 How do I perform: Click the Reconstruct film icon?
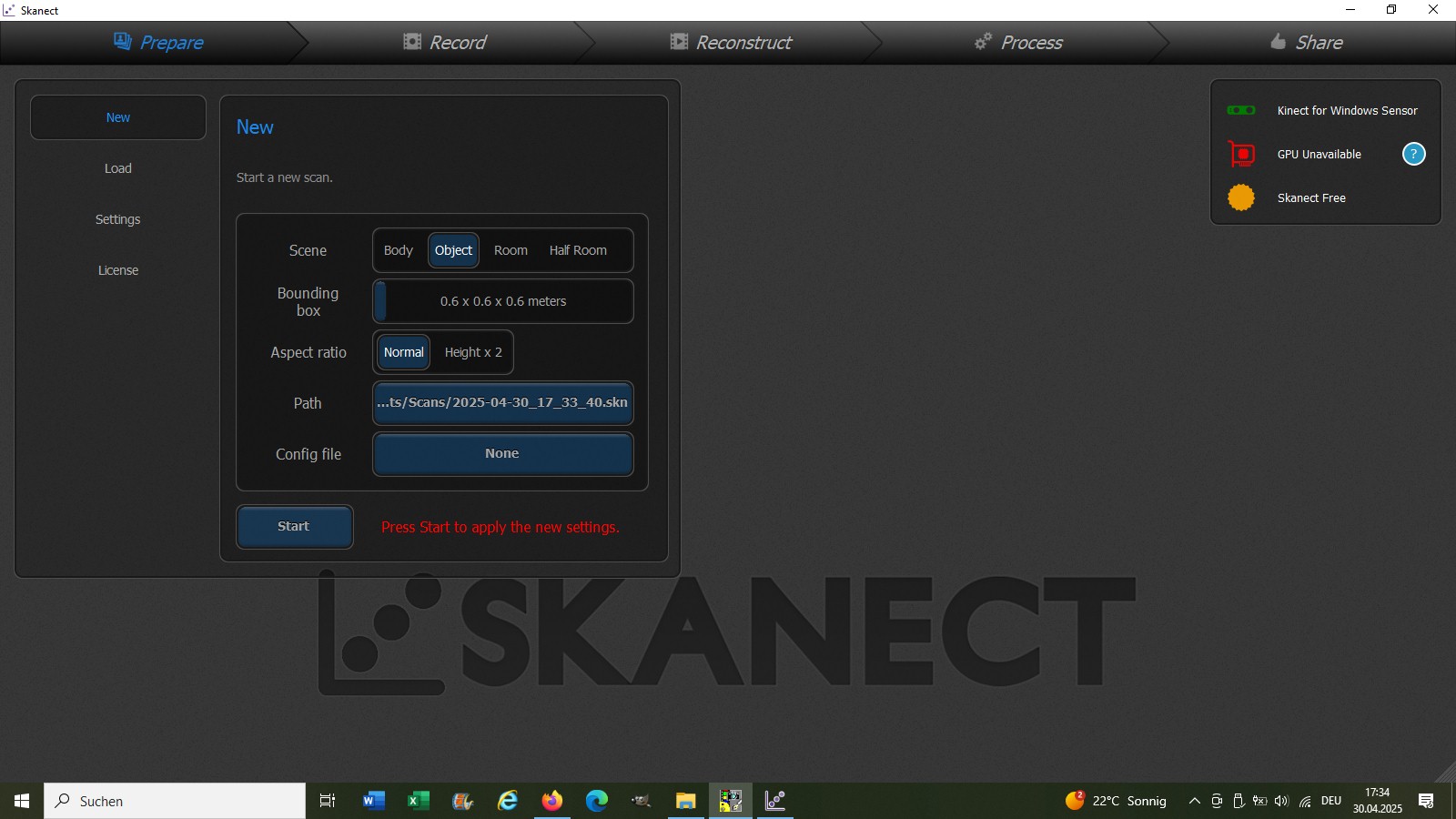point(679,42)
